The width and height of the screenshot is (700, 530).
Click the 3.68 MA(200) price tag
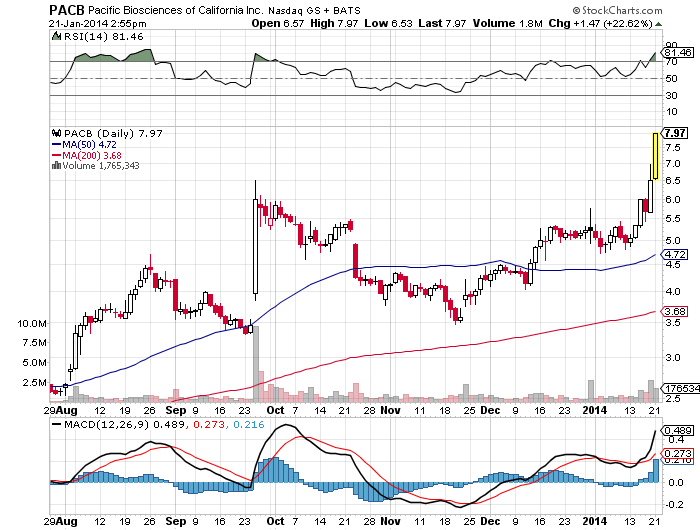point(675,311)
